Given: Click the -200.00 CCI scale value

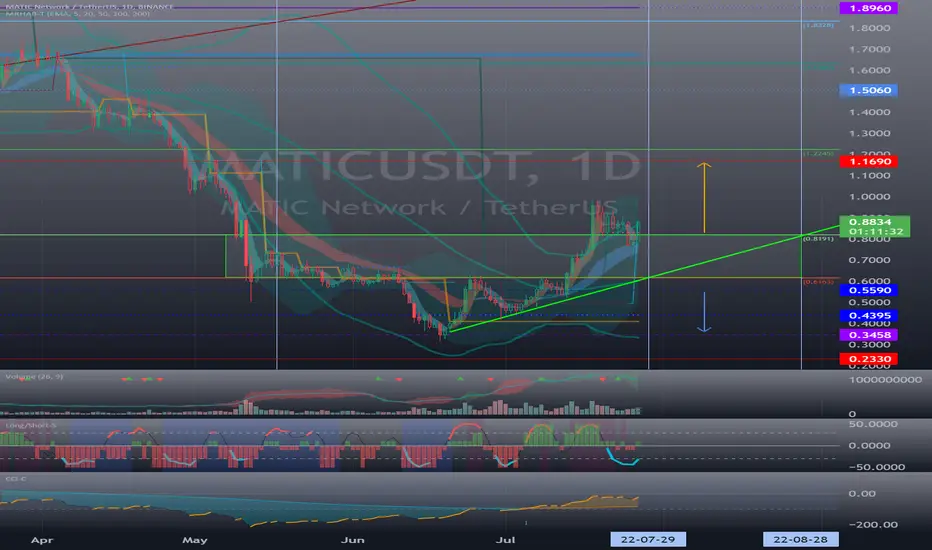Looking at the screenshot, I should tap(873, 524).
